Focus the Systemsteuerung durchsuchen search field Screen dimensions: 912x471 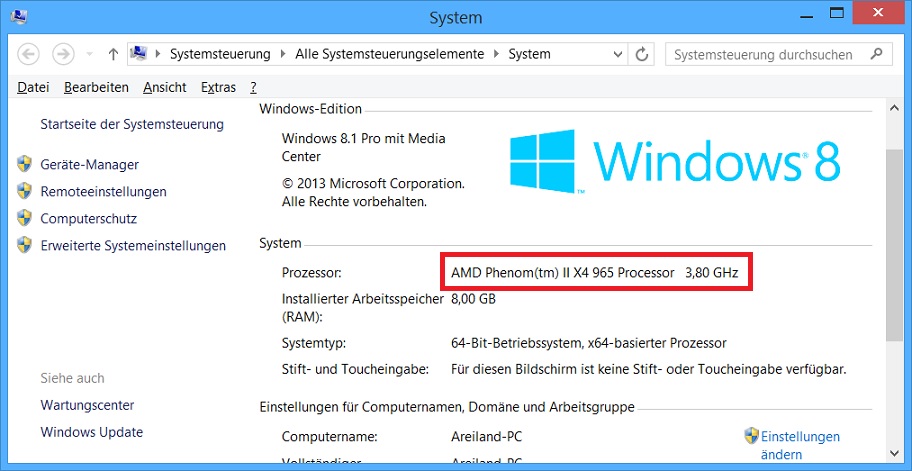778,55
